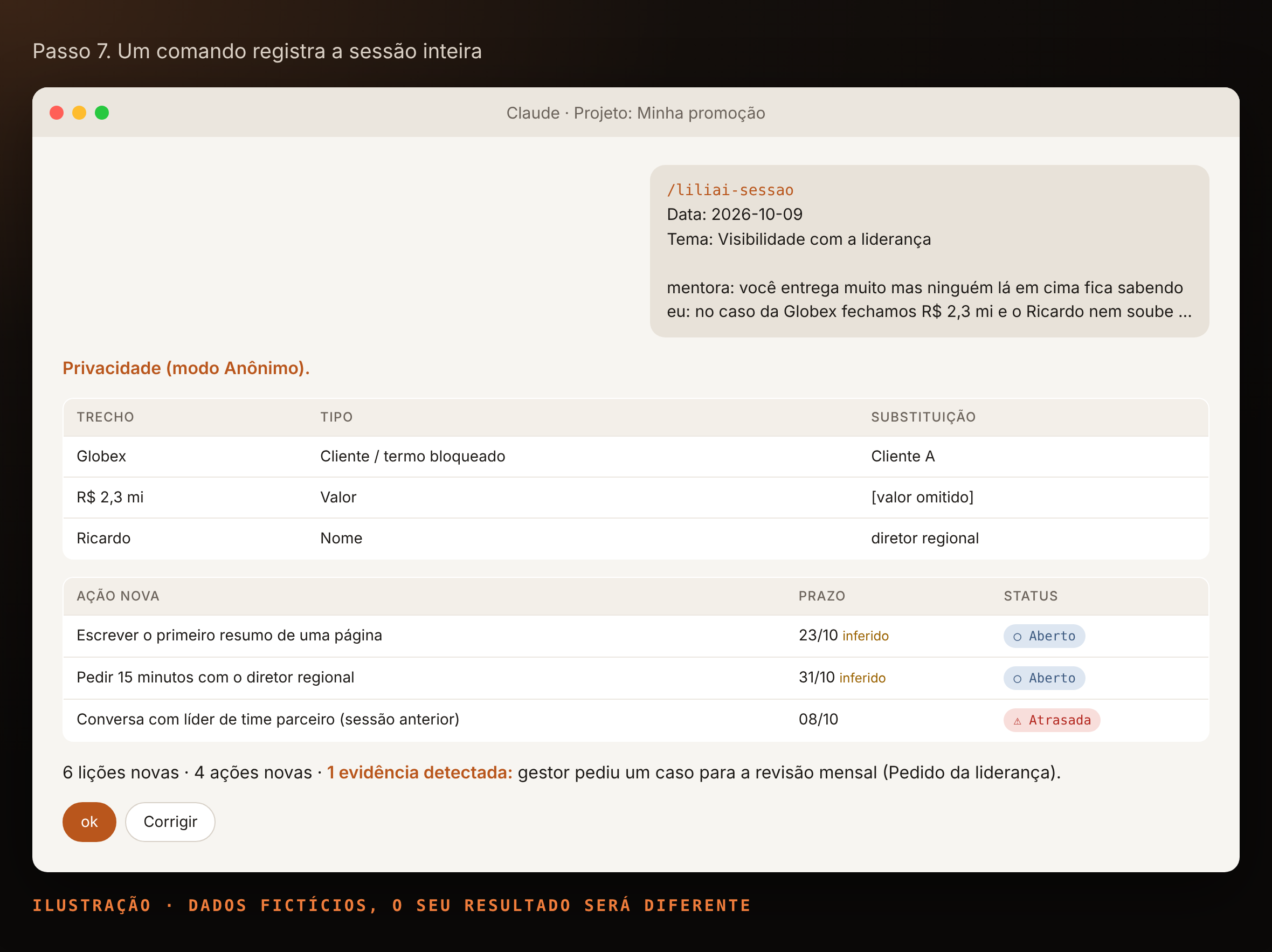This screenshot has height=952, width=1272.
Task: Click the 'Cliente A' substitution cell
Action: [x=902, y=456]
